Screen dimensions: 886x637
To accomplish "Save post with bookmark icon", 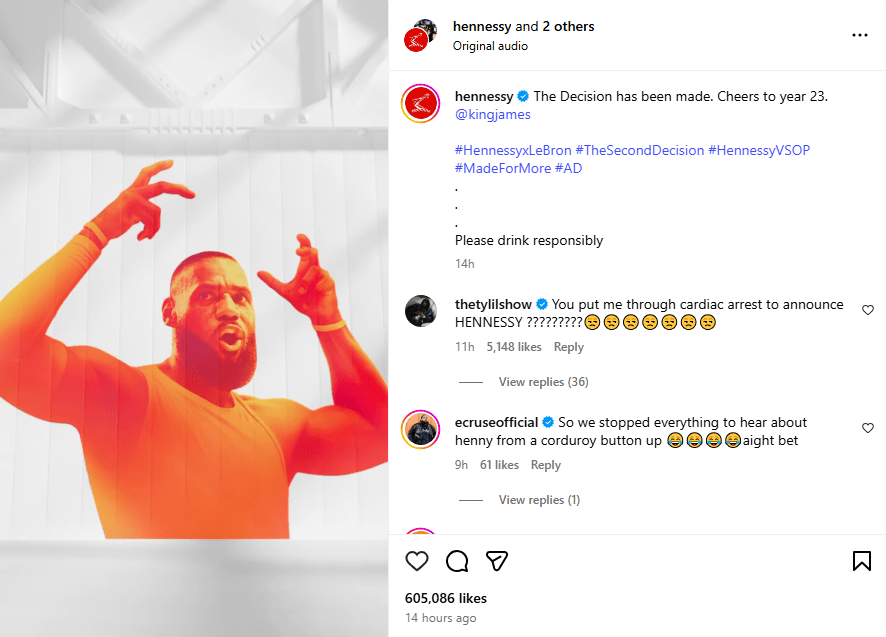I will (861, 561).
